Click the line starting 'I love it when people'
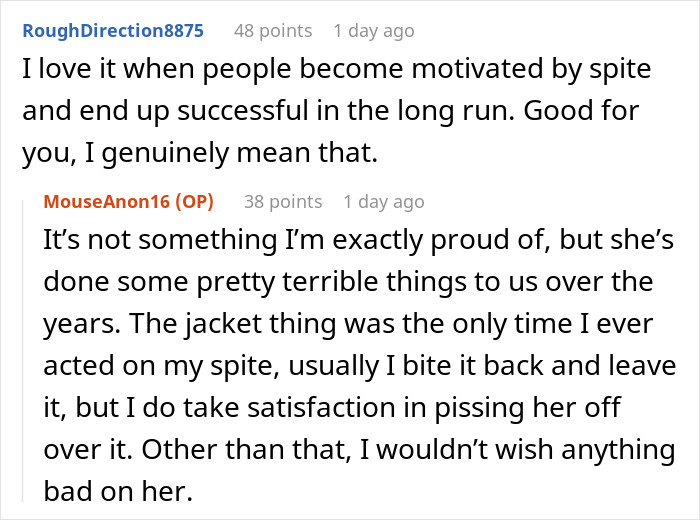 pyautogui.click(x=337, y=69)
